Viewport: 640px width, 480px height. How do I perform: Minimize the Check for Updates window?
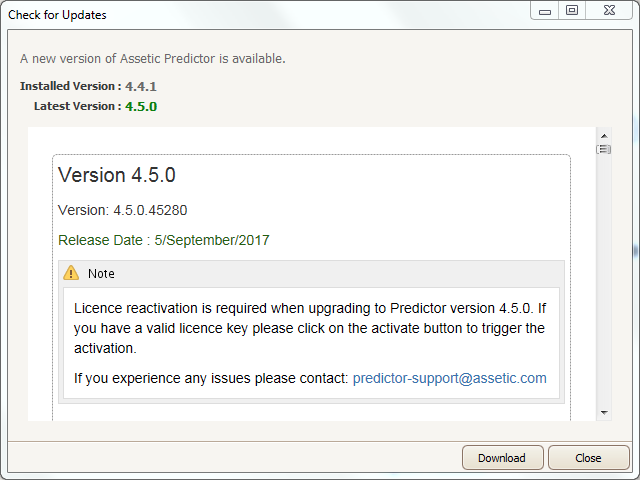(x=545, y=11)
